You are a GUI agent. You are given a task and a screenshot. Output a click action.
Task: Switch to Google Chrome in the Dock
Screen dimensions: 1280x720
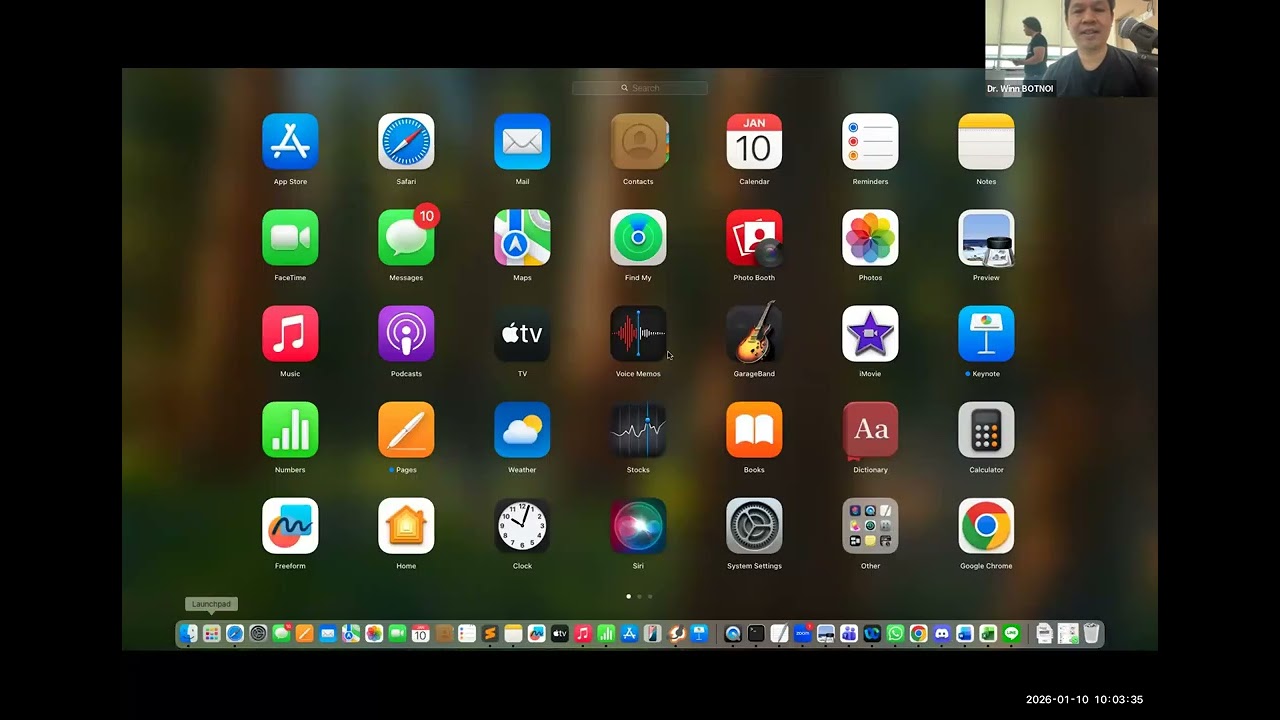pos(918,633)
